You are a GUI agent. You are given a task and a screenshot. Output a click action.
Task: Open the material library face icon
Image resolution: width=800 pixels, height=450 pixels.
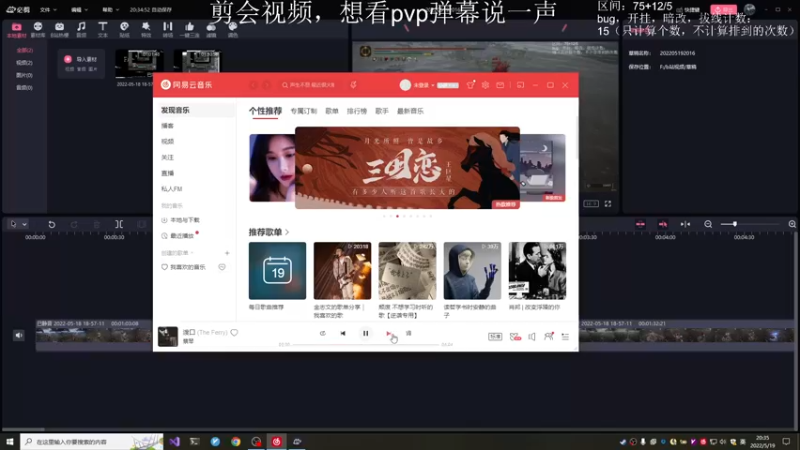[38, 30]
